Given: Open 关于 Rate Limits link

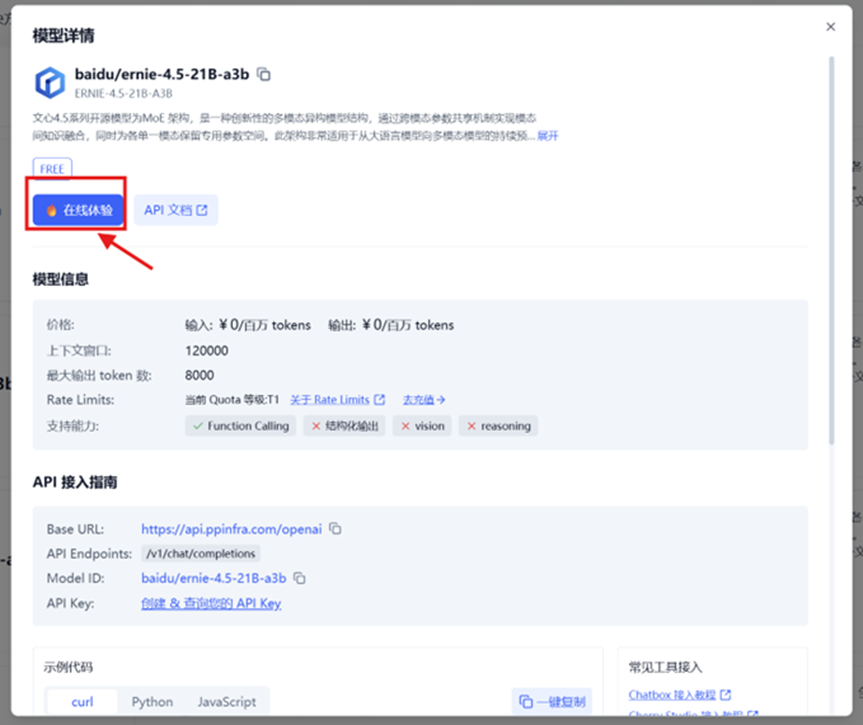Looking at the screenshot, I should (330, 400).
